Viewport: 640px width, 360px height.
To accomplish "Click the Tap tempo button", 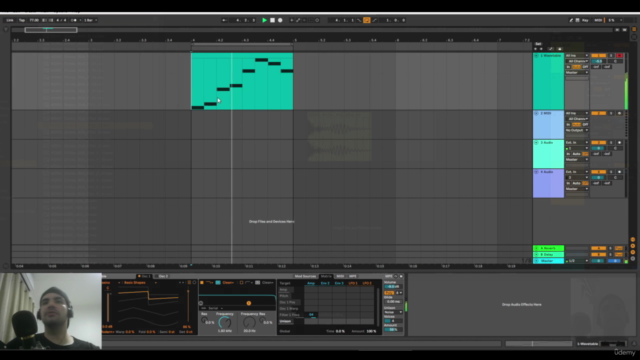I will [x=22, y=20].
